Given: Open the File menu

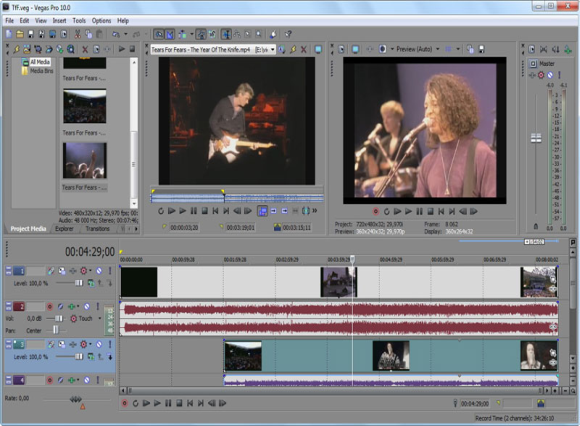Looking at the screenshot, I should (10, 21).
